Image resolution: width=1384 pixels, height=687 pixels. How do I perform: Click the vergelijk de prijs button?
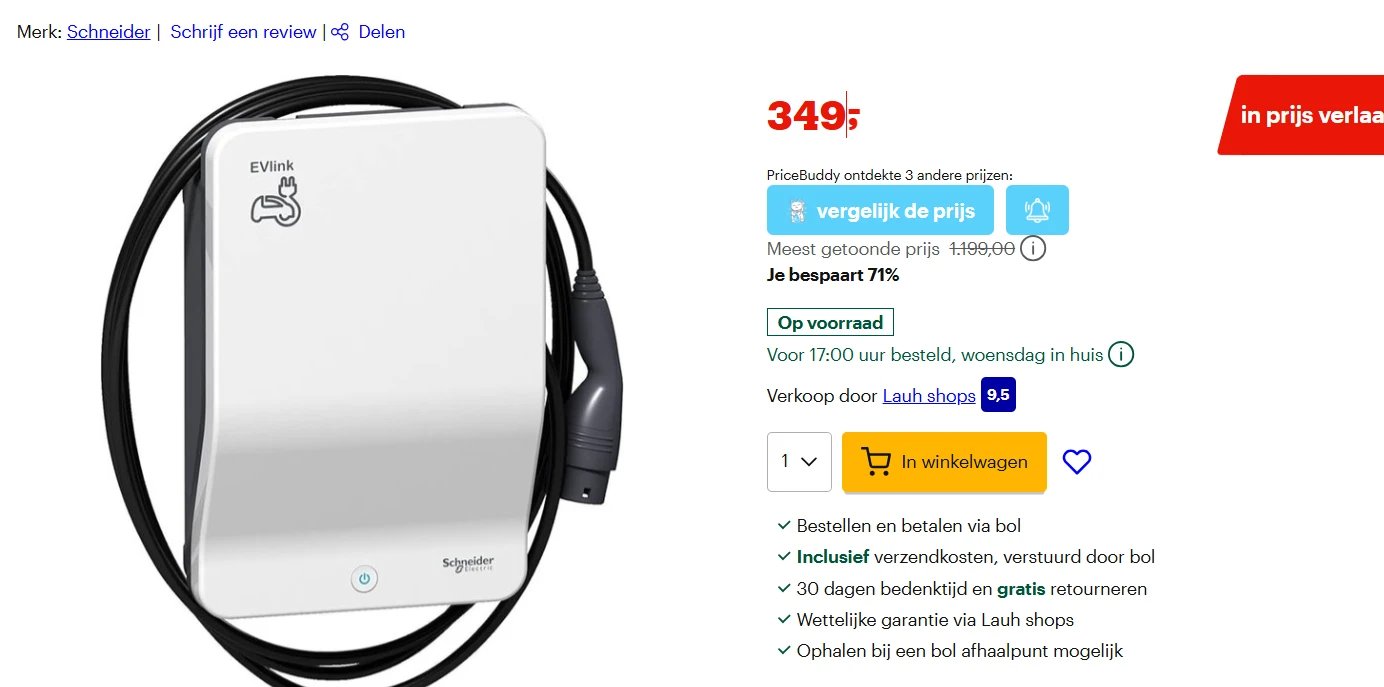point(880,210)
